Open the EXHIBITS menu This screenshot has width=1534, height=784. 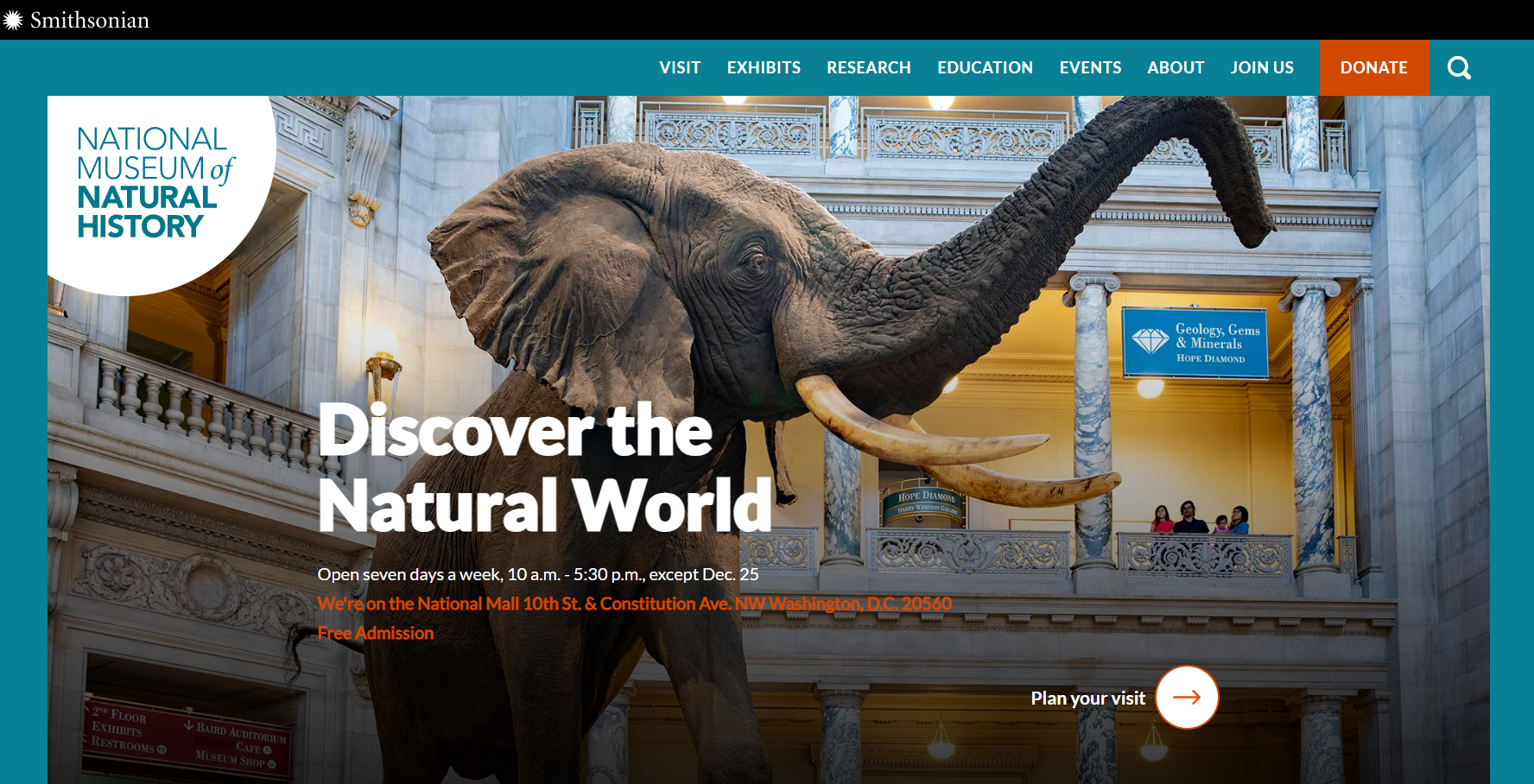click(764, 67)
